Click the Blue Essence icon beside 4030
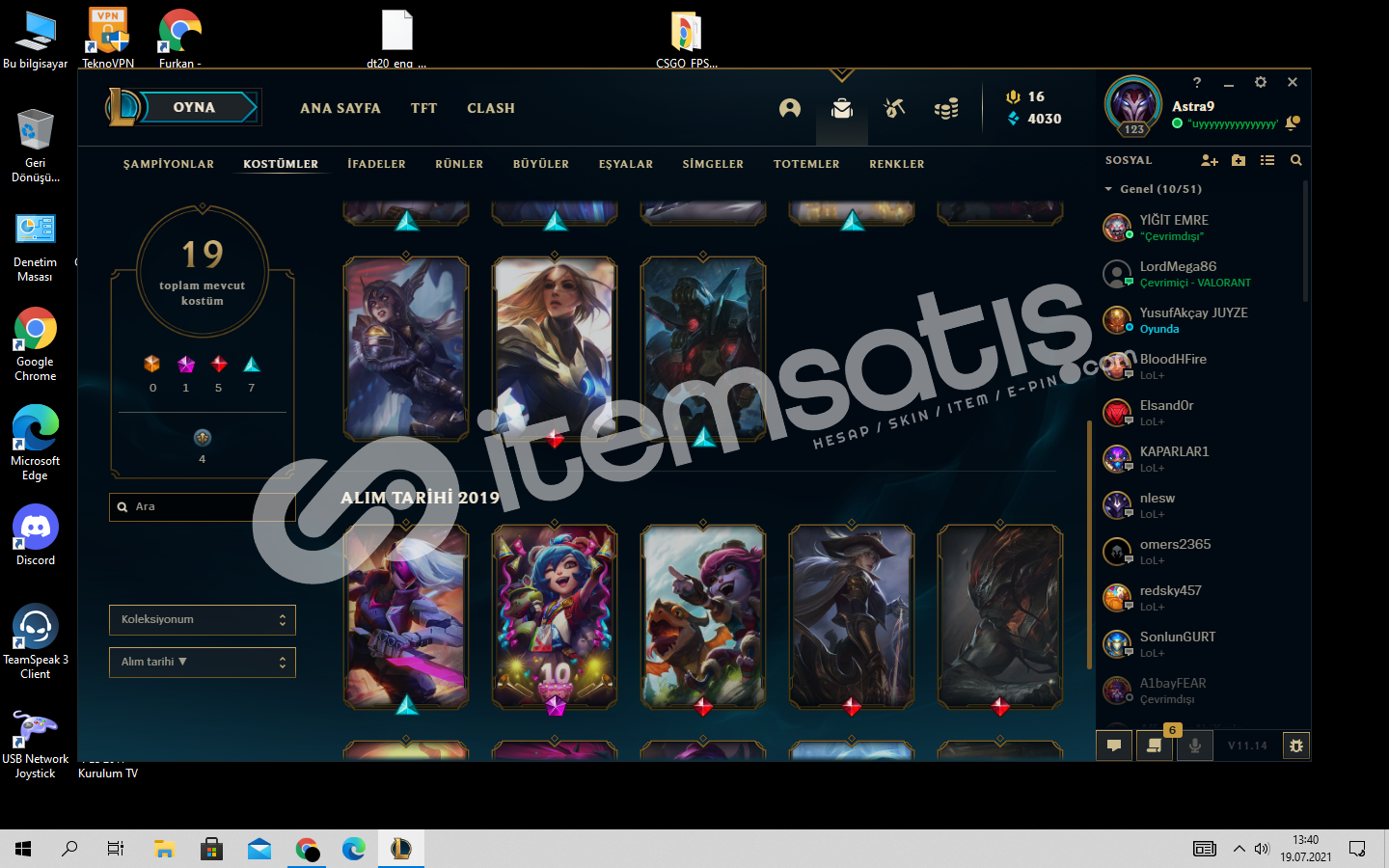Viewport: 1389px width, 868px height. [1013, 119]
